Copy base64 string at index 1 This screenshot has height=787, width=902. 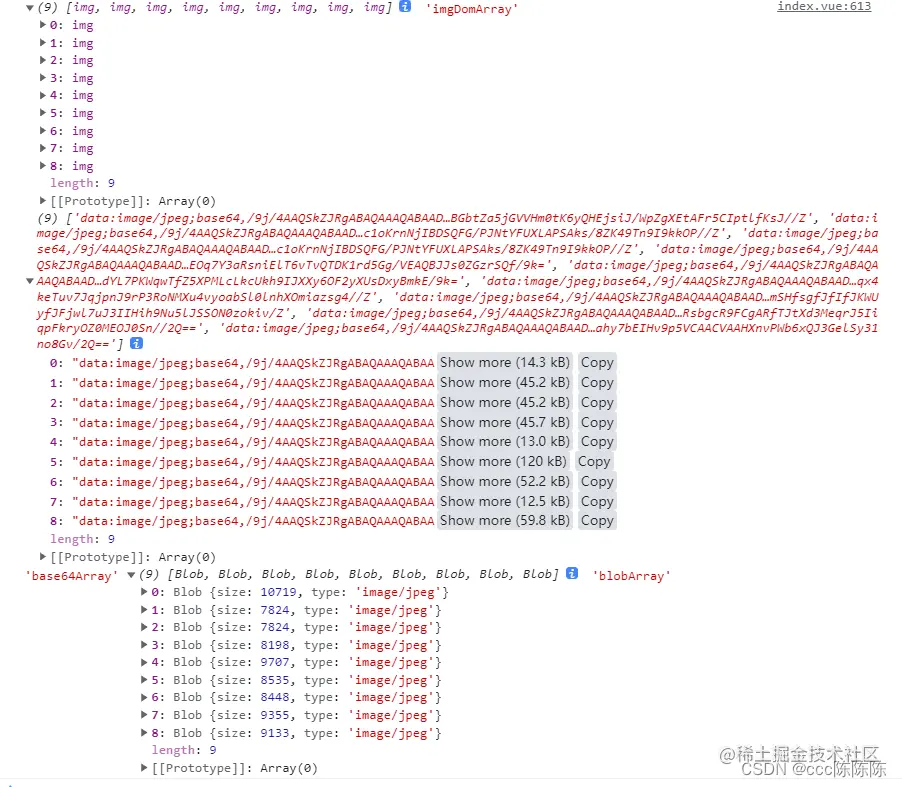point(597,383)
